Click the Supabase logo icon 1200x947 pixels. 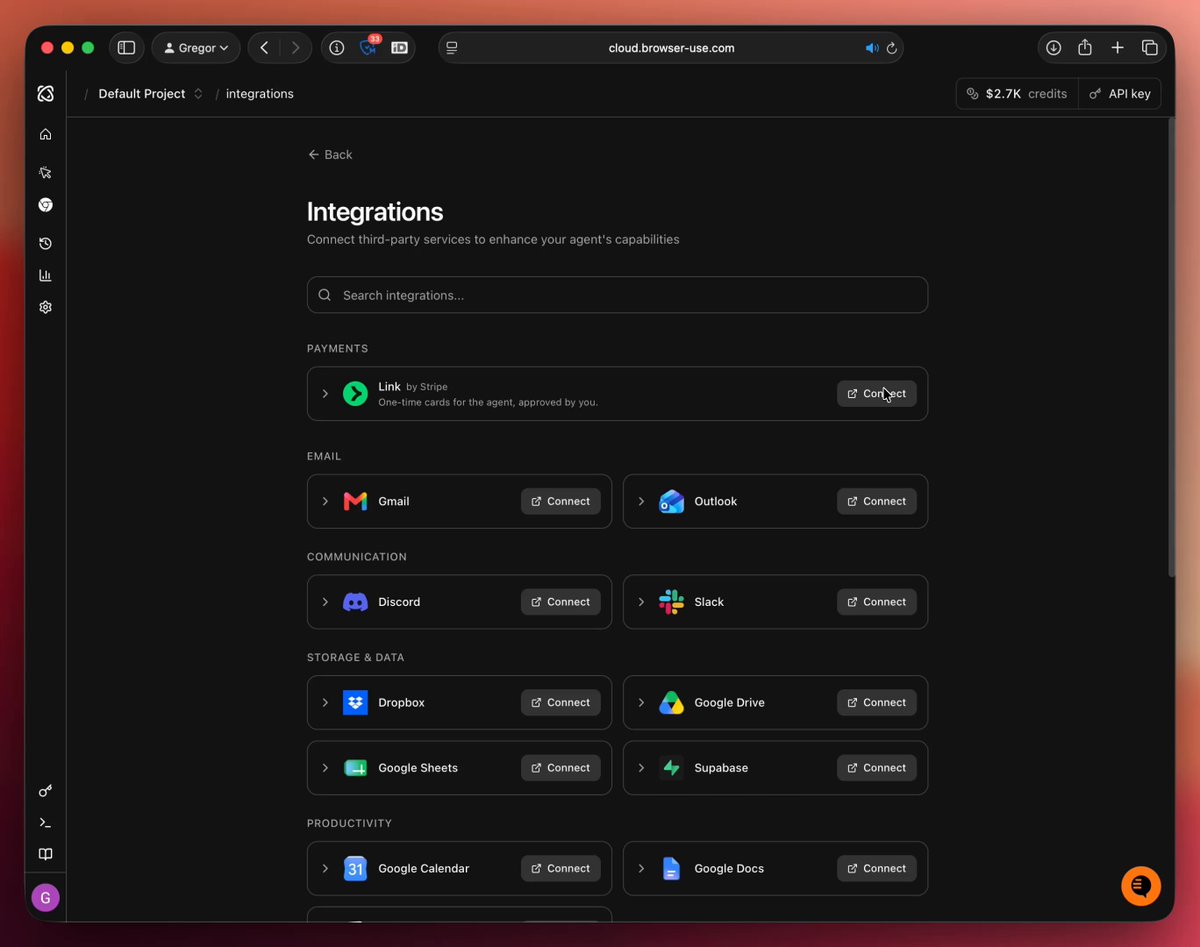(x=671, y=768)
